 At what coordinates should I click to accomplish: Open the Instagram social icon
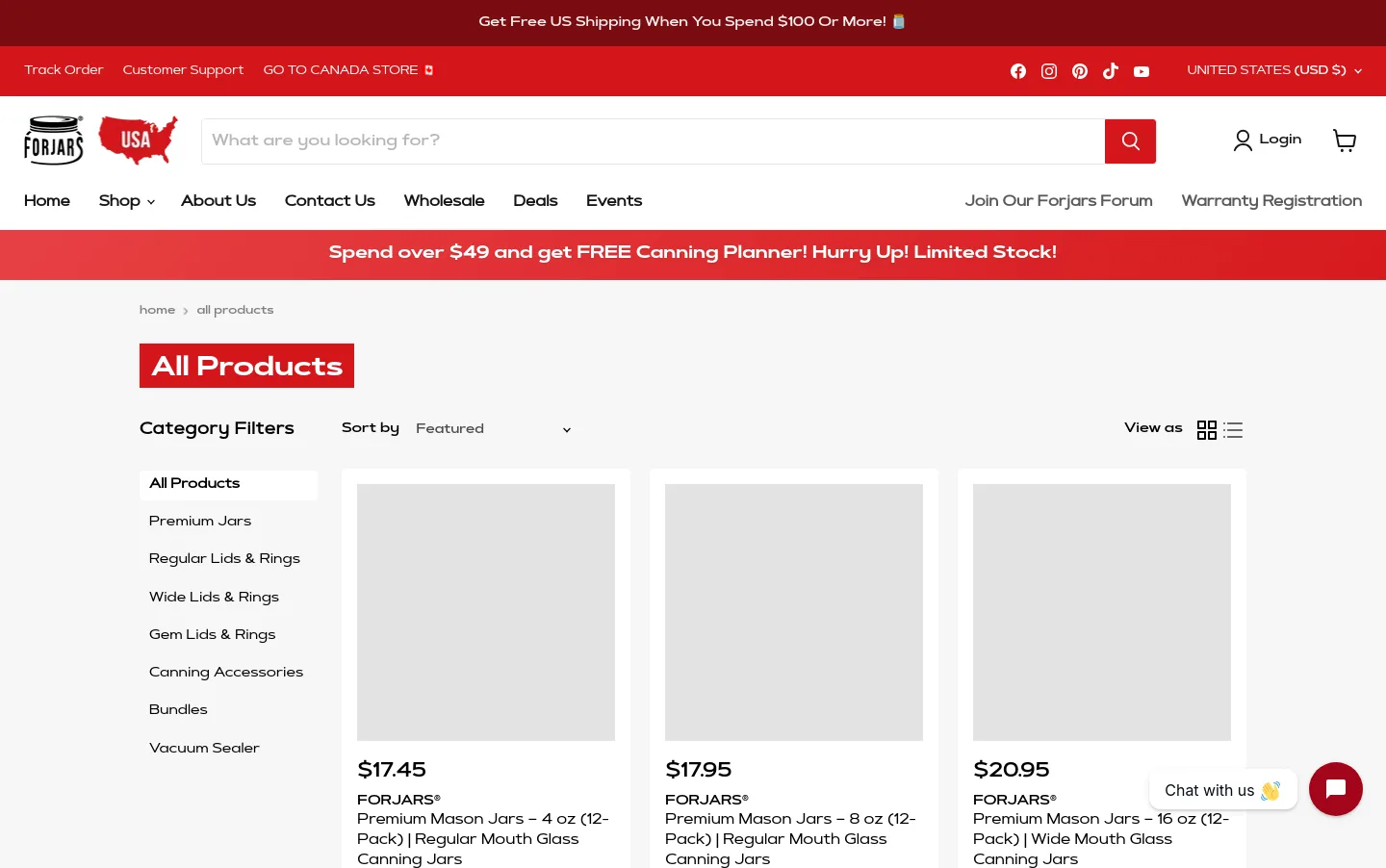click(1049, 71)
